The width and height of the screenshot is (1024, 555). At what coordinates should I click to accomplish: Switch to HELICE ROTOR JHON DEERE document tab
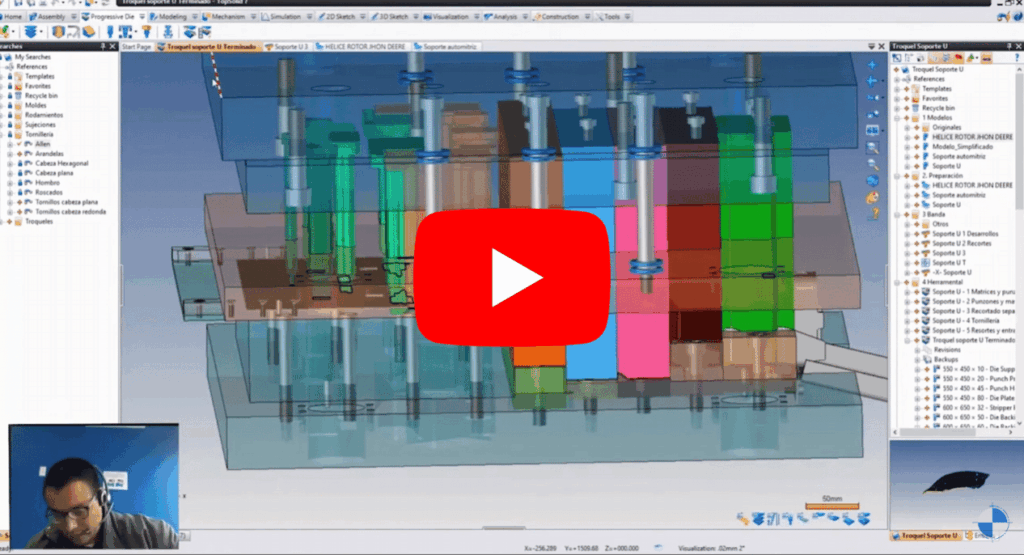tap(360, 47)
